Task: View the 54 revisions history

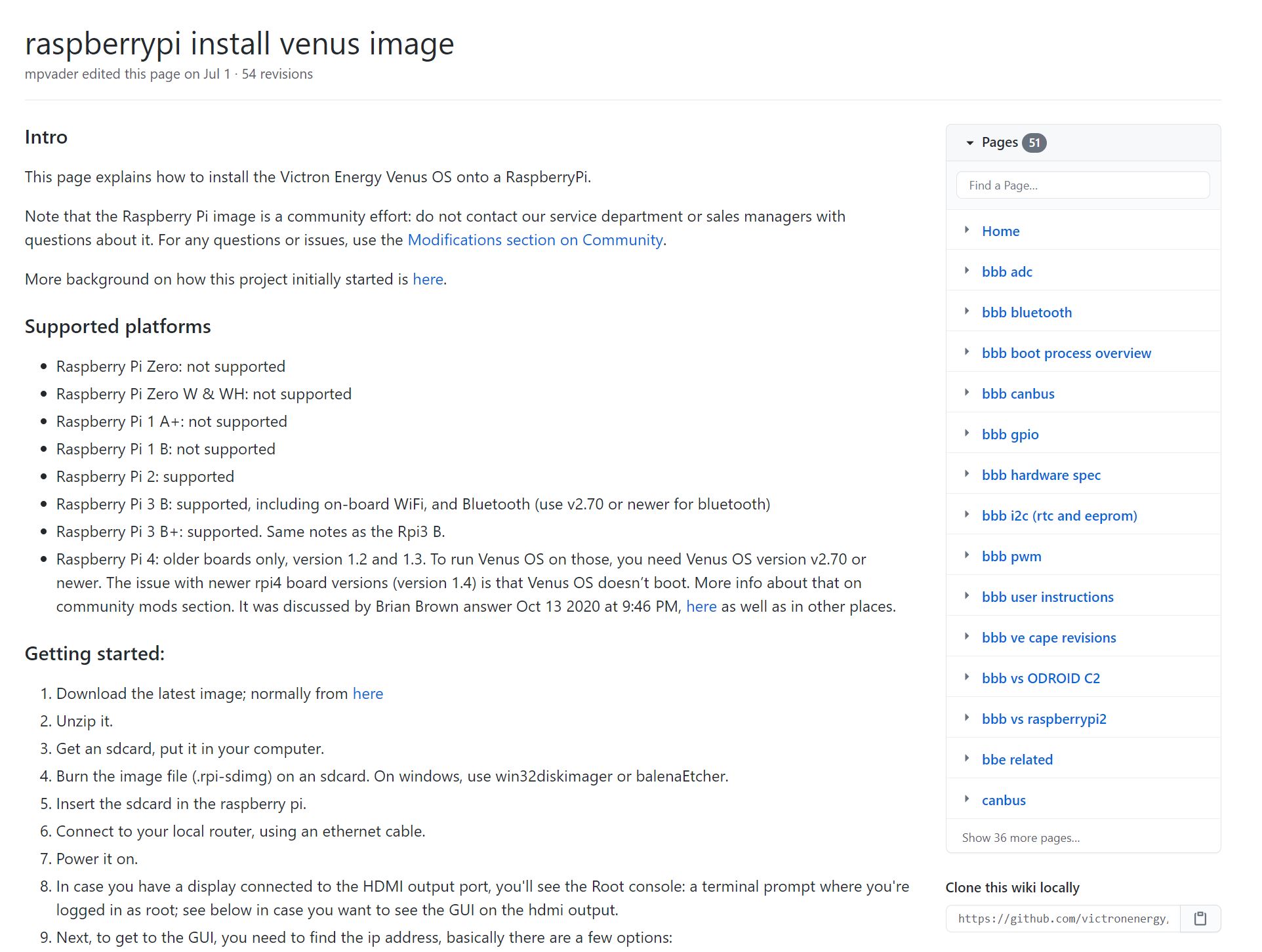Action: click(277, 74)
